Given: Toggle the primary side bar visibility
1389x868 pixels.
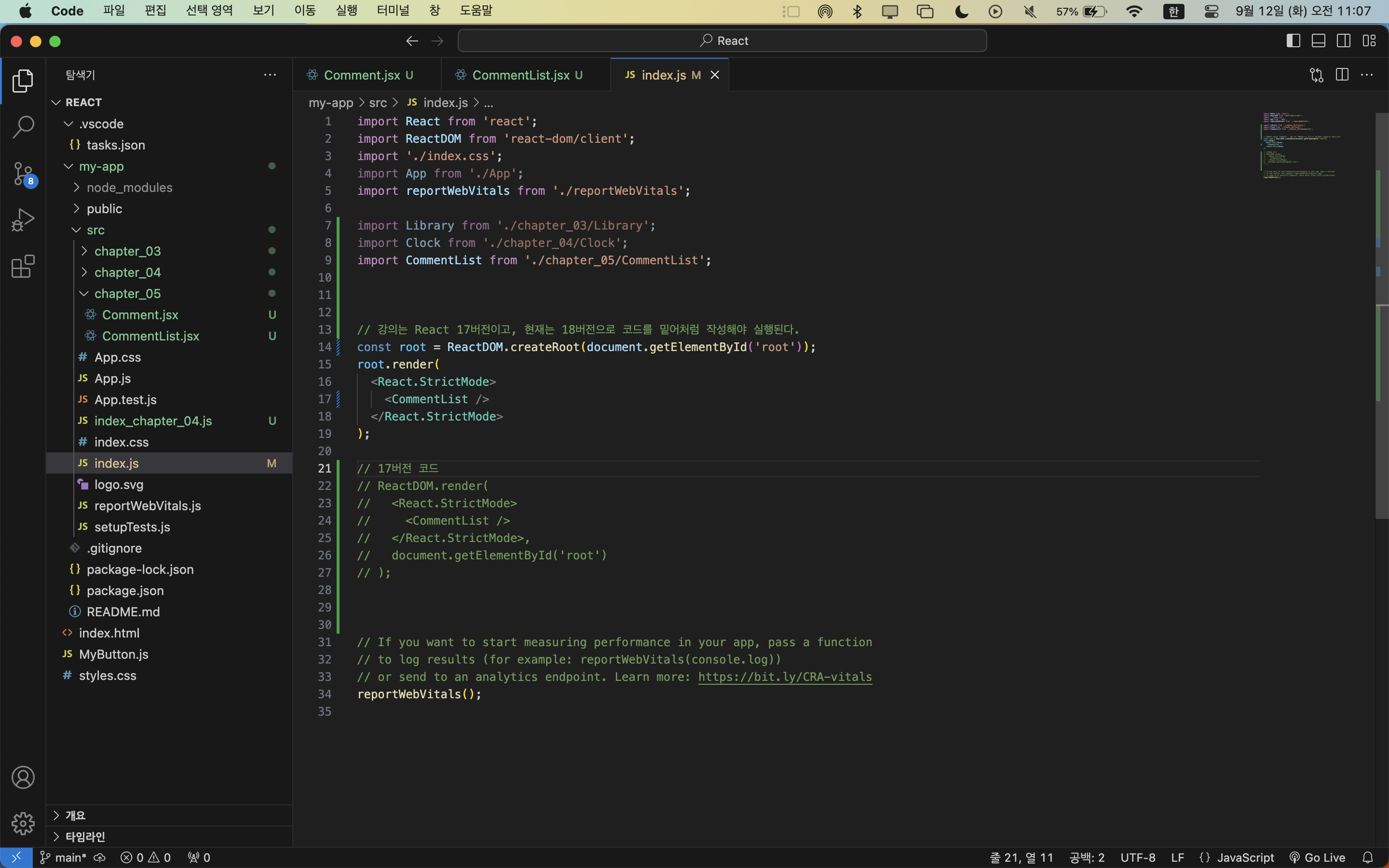Looking at the screenshot, I should pos(1293,41).
